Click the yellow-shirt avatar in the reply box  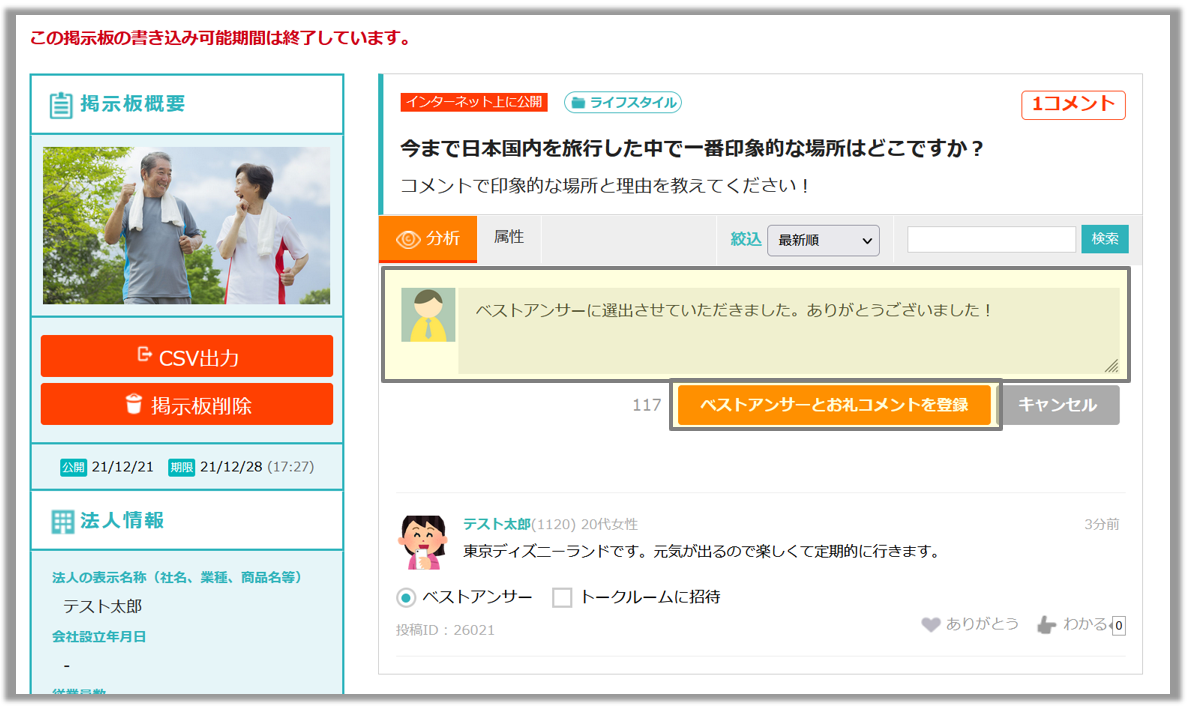(x=428, y=315)
